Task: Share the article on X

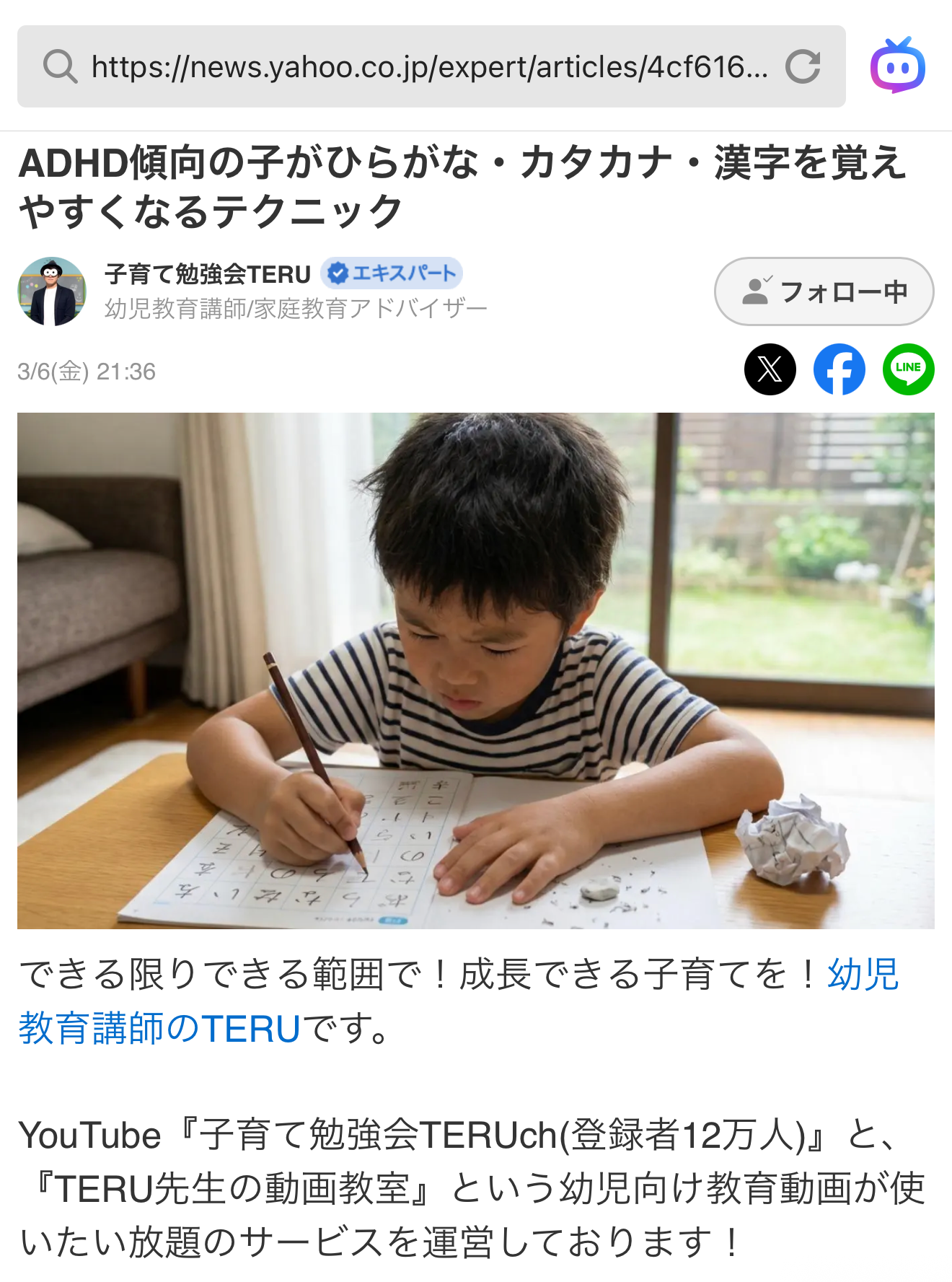Action: click(770, 369)
